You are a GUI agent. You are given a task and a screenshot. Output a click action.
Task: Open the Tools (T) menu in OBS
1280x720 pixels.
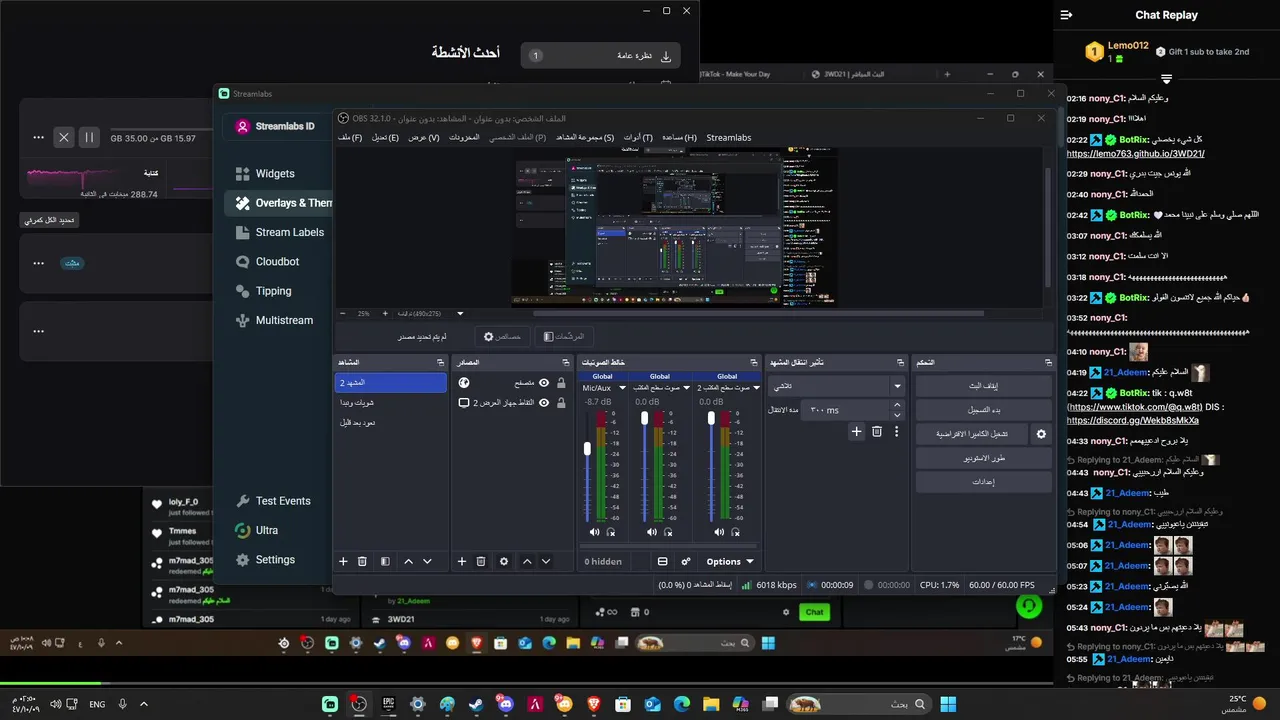coord(638,138)
